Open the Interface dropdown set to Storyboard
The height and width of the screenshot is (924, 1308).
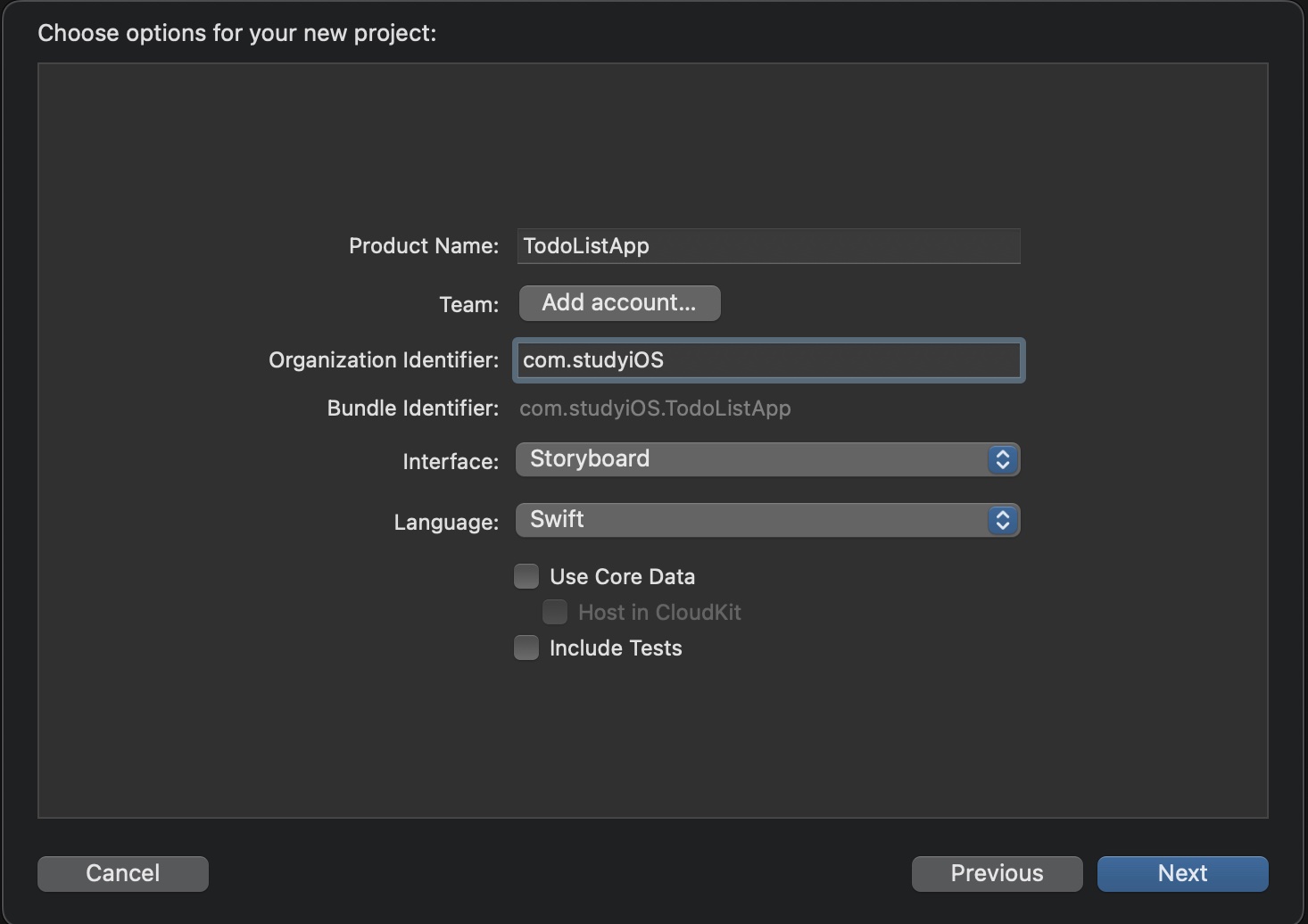pos(767,459)
